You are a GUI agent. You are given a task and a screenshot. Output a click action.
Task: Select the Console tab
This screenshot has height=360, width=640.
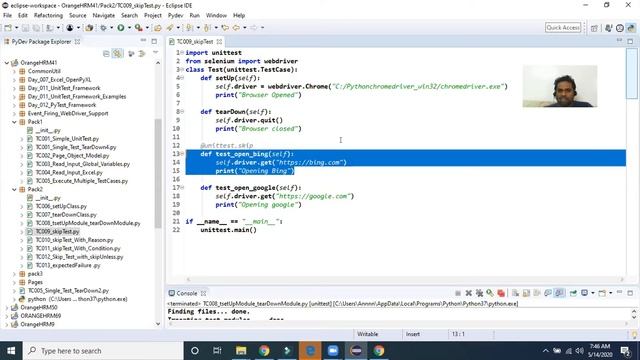pos(187,293)
